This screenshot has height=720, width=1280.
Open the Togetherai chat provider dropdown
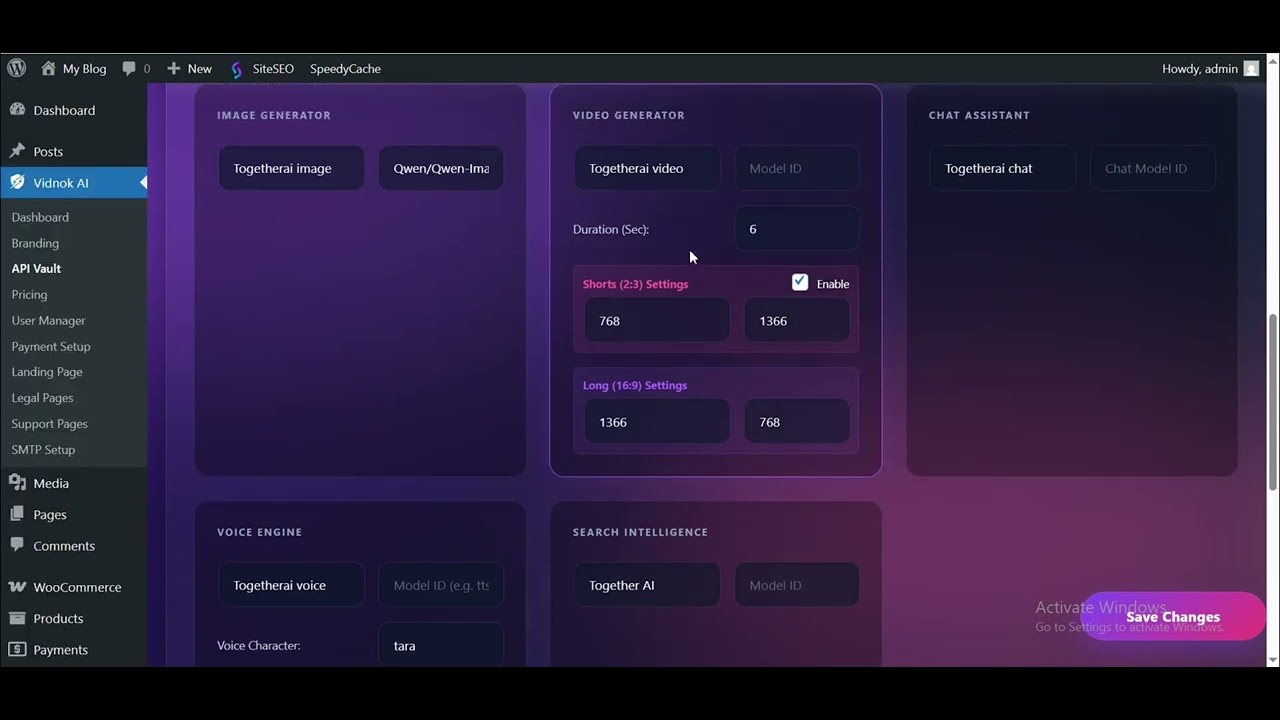pos(1003,168)
